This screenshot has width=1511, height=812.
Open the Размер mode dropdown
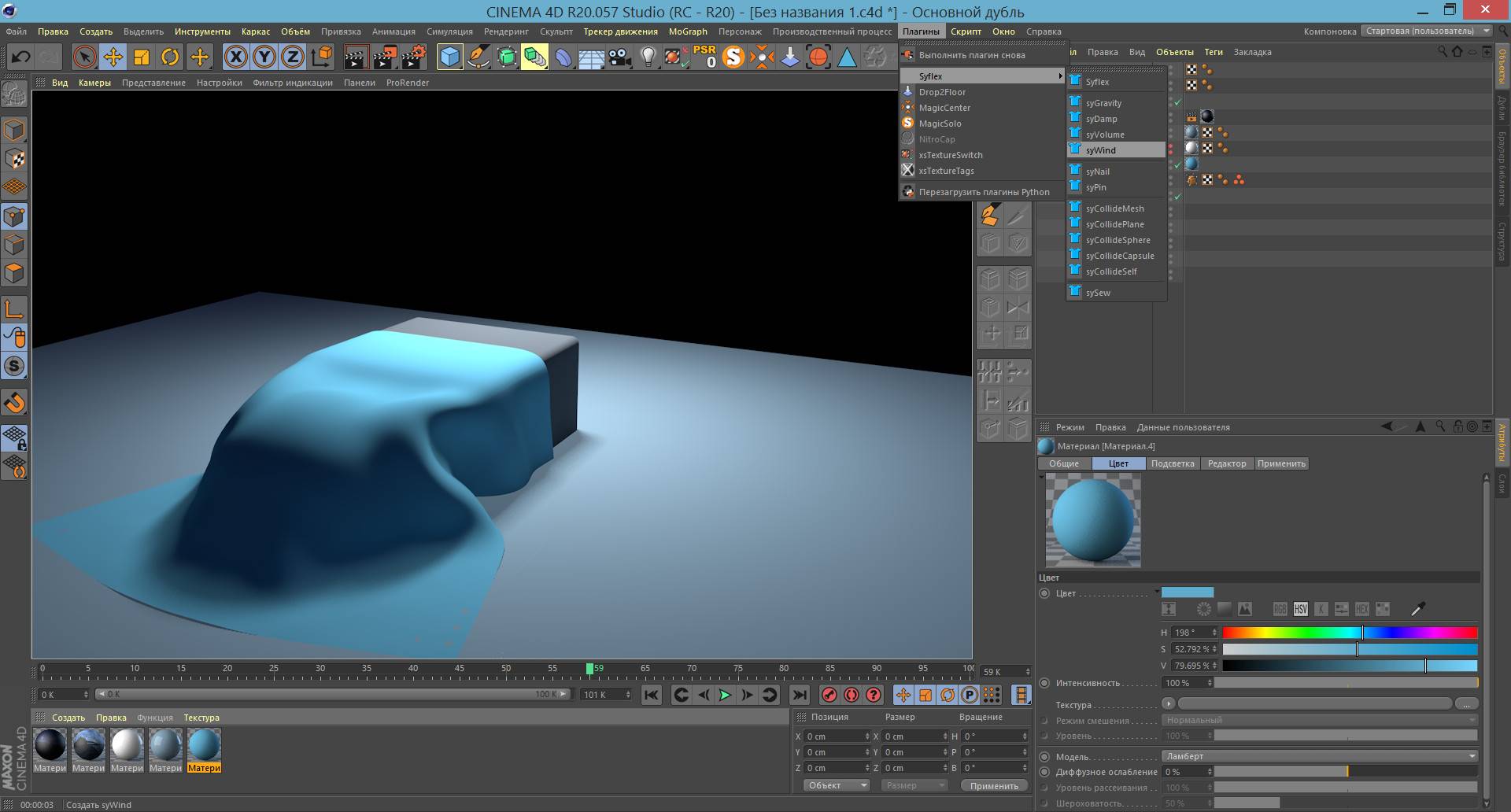point(914,785)
